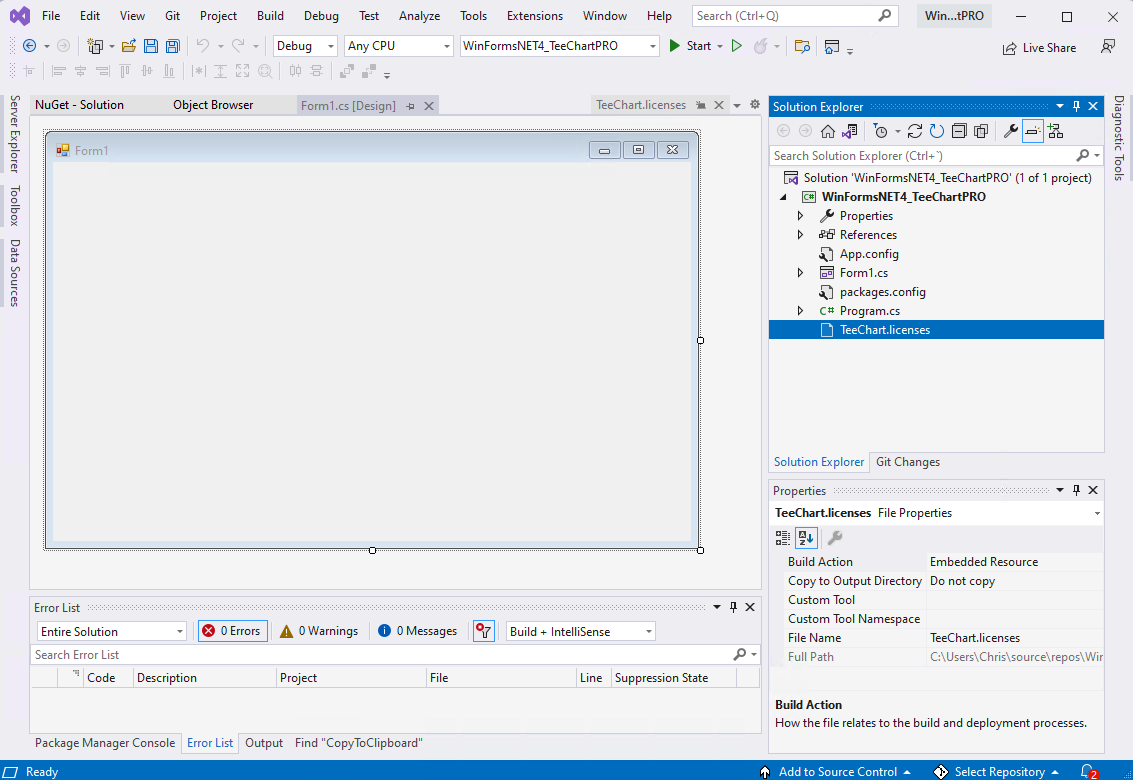Pin the Solution Explorer panel
This screenshot has height=780, width=1133.
(1076, 106)
